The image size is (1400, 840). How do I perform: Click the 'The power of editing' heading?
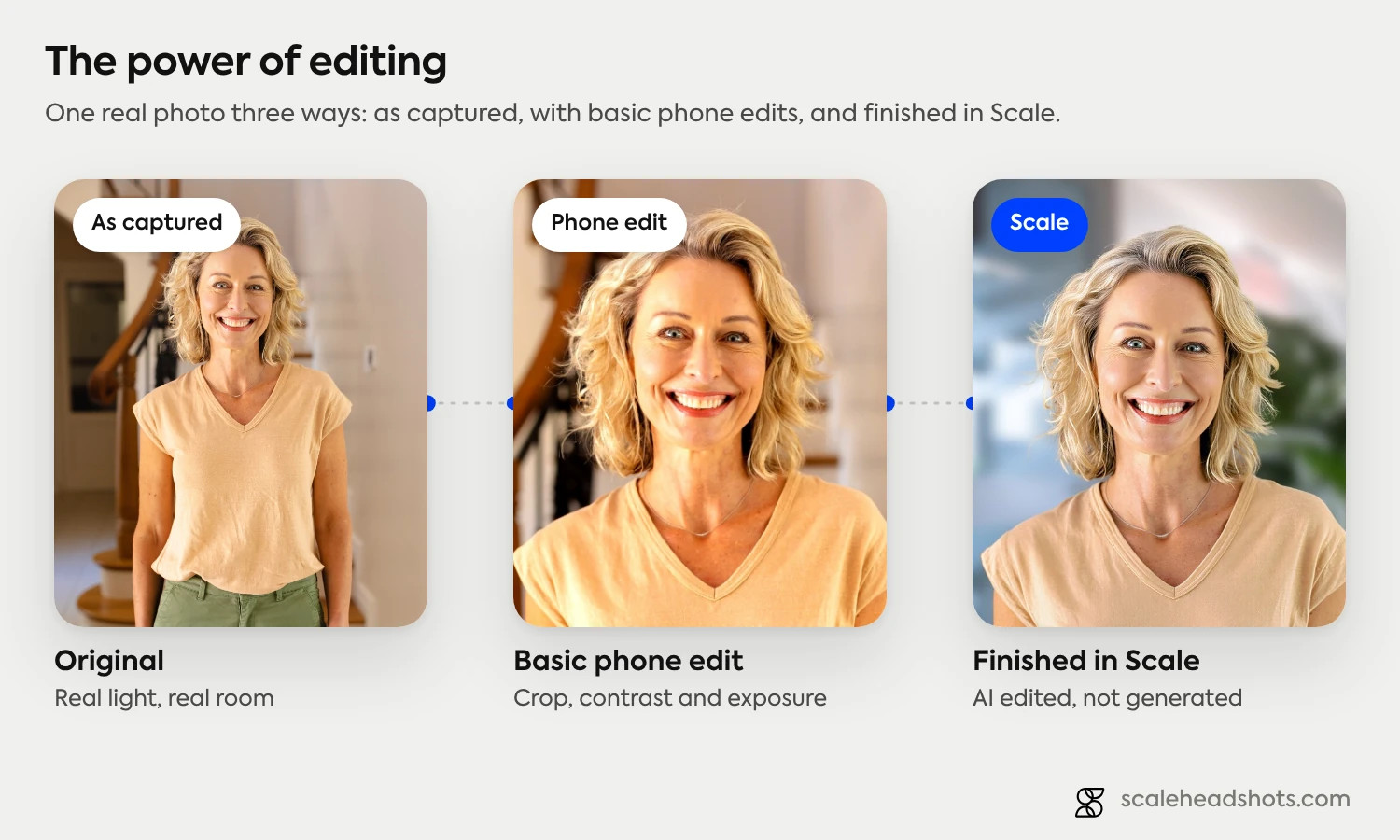click(x=245, y=62)
